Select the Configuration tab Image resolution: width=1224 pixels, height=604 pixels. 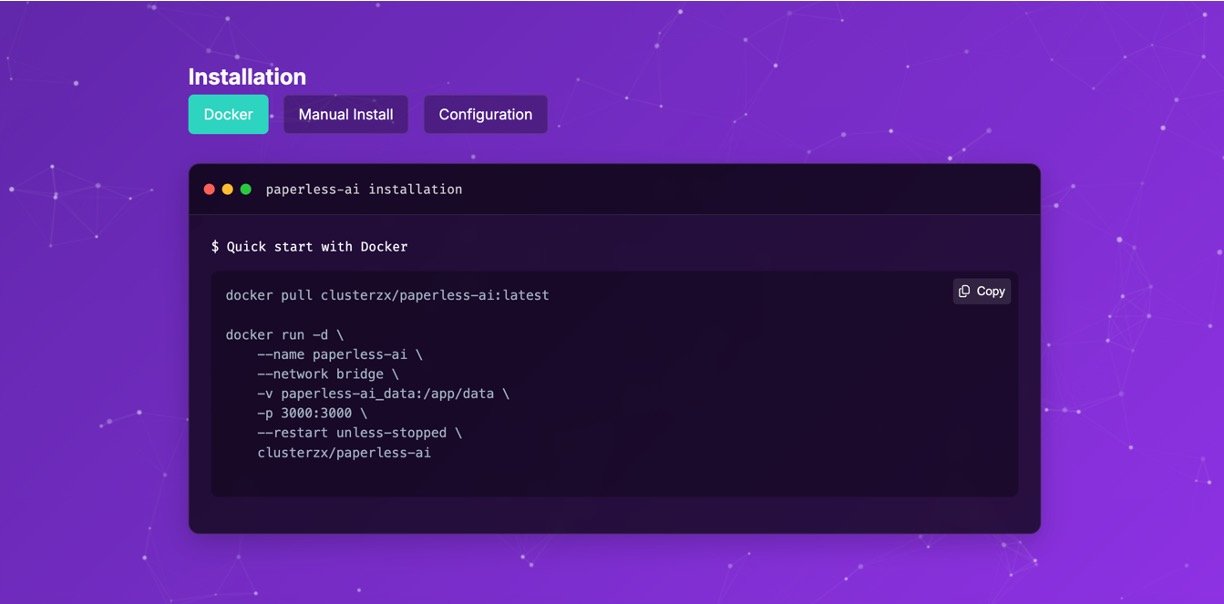pyautogui.click(x=485, y=114)
